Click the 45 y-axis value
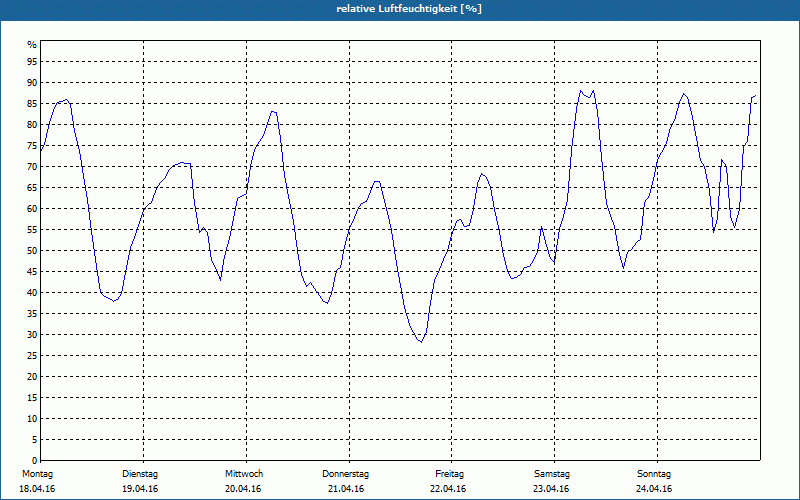The width and height of the screenshot is (800, 500). (32, 271)
